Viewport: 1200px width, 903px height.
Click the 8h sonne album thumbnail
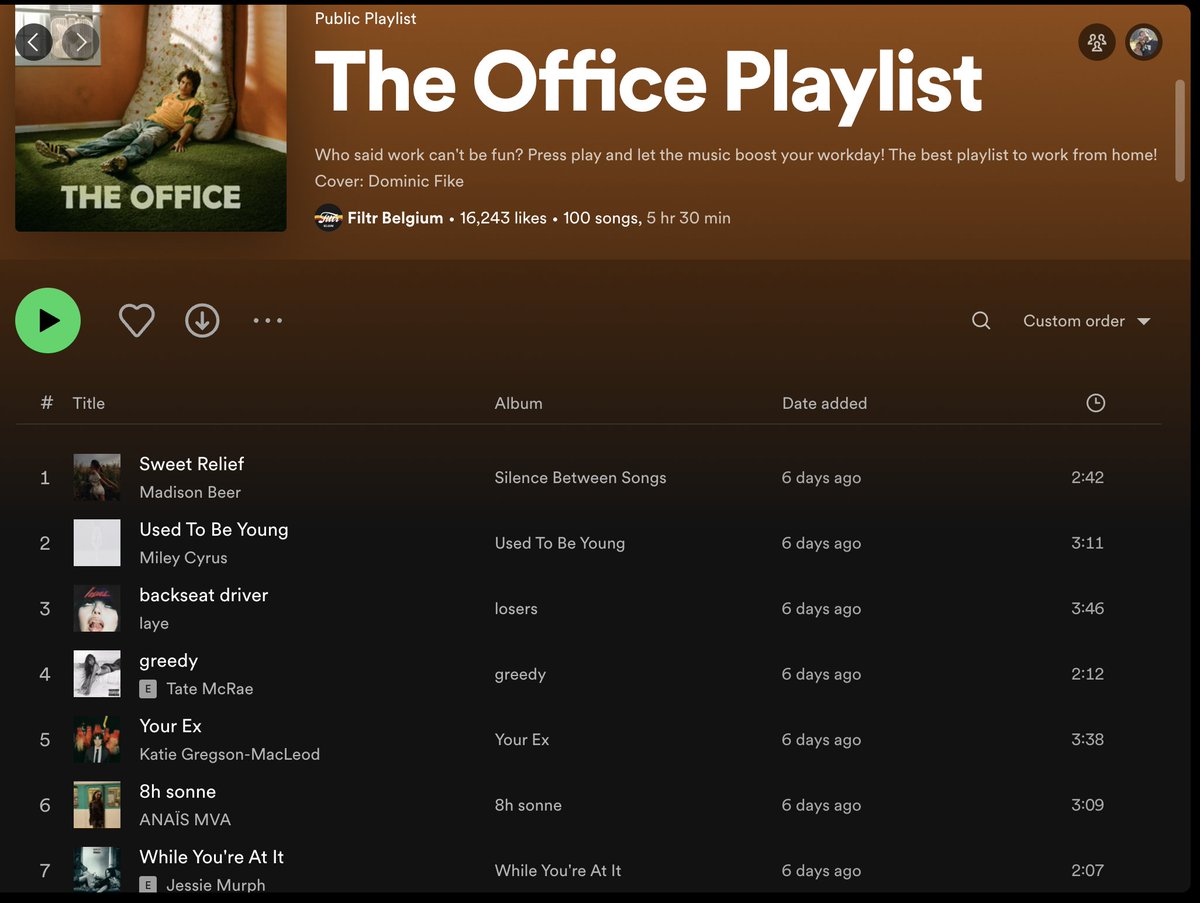click(x=97, y=805)
